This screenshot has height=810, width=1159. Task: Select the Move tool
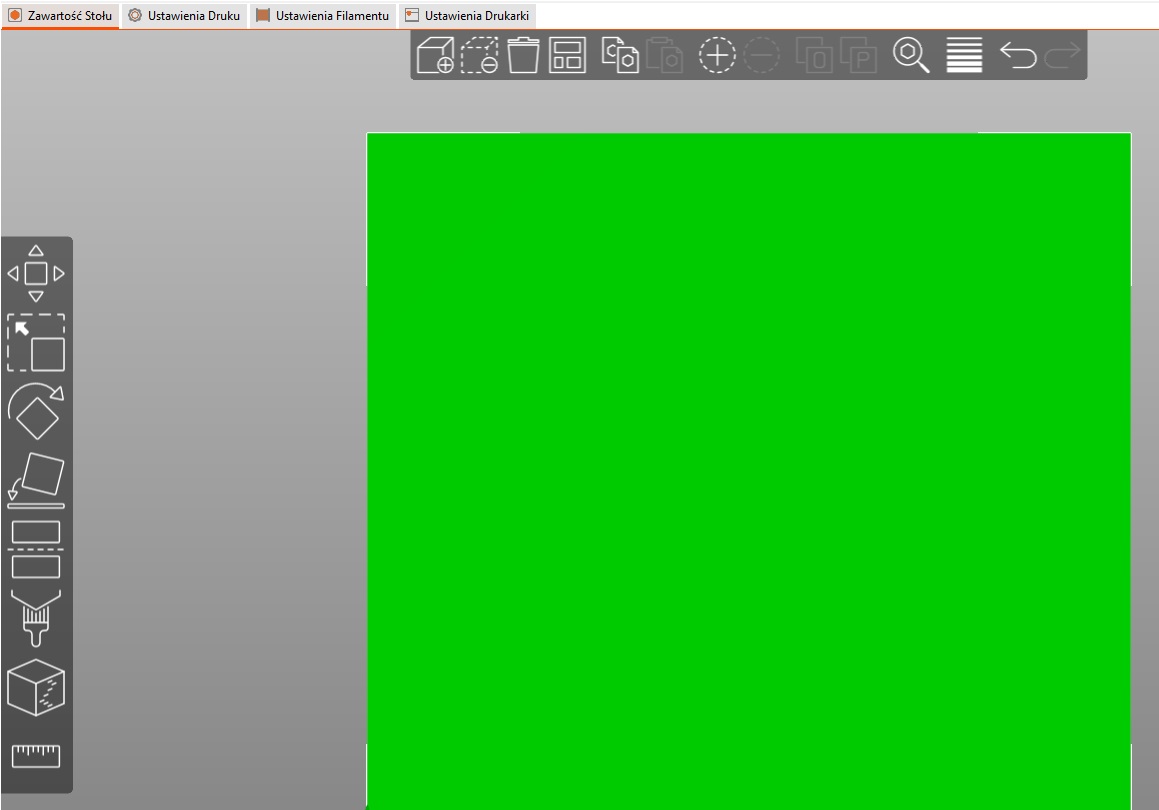point(36,273)
